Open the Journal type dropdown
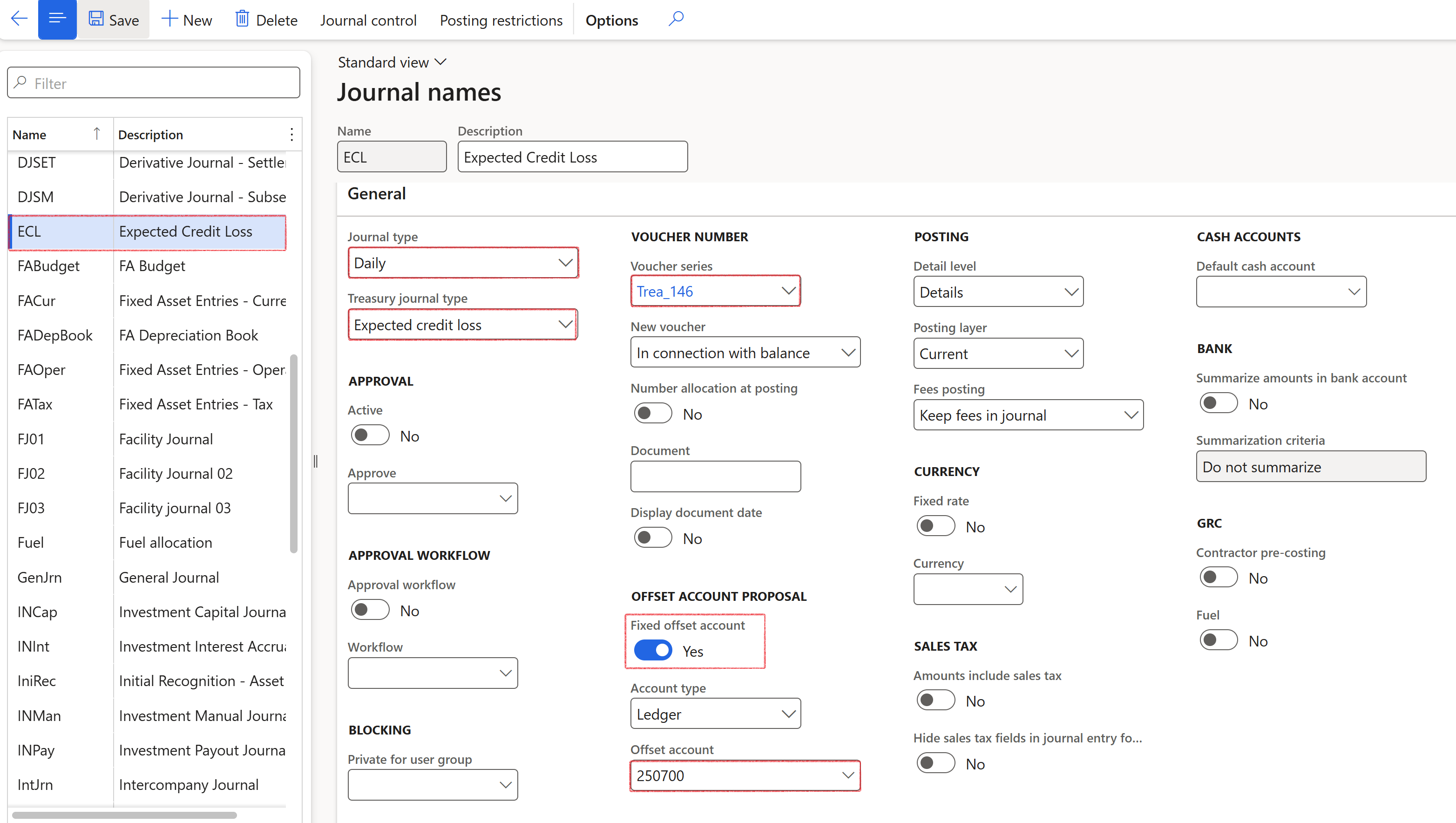The height and width of the screenshot is (823, 1456). point(463,263)
